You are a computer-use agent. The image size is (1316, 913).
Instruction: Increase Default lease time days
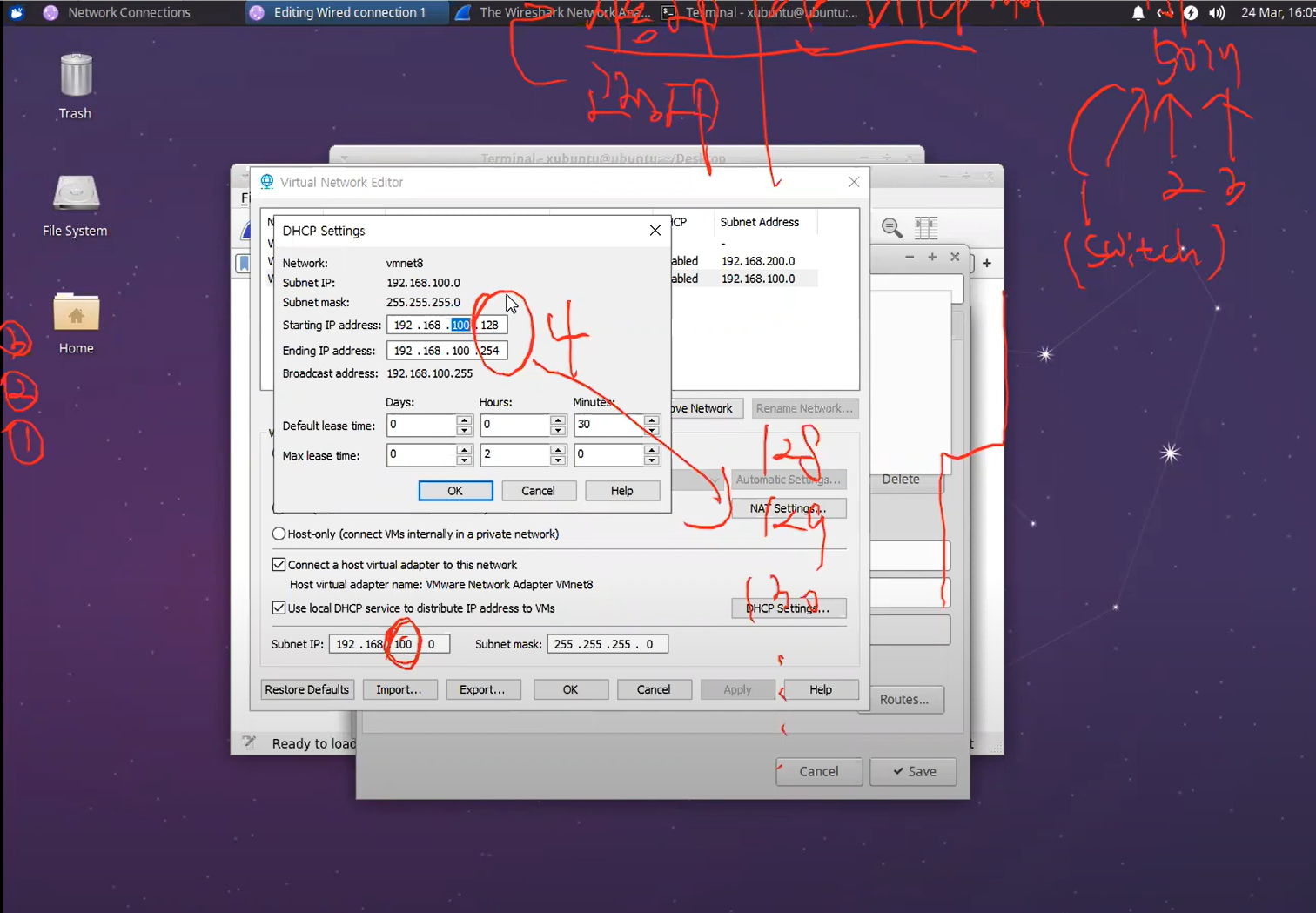[464, 420]
